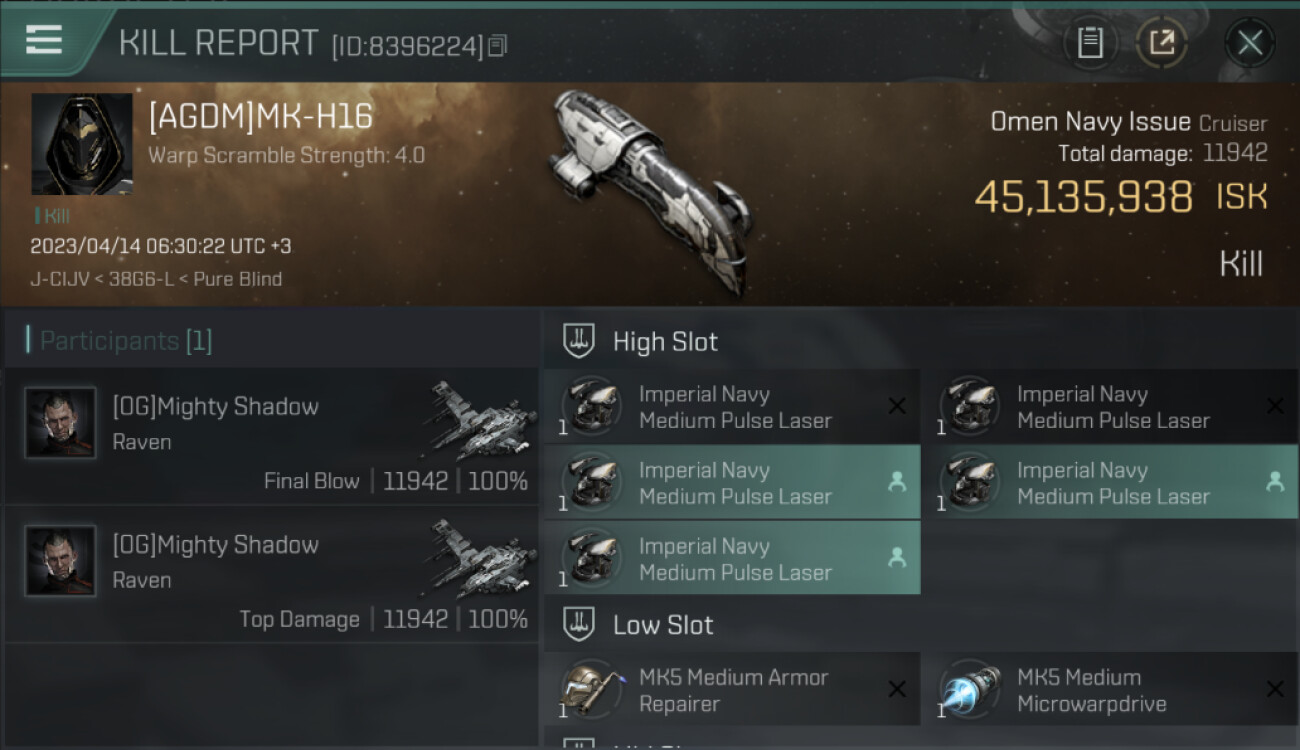This screenshot has width=1300, height=750.
Task: Select Top Damage Mighty Shadow portrait
Action: click(60, 561)
